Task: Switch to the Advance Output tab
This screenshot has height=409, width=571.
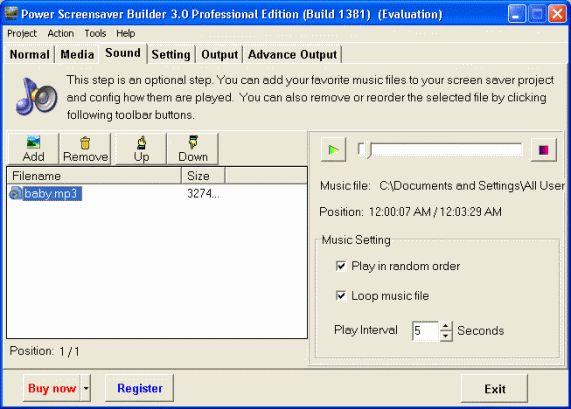Action: [292, 55]
